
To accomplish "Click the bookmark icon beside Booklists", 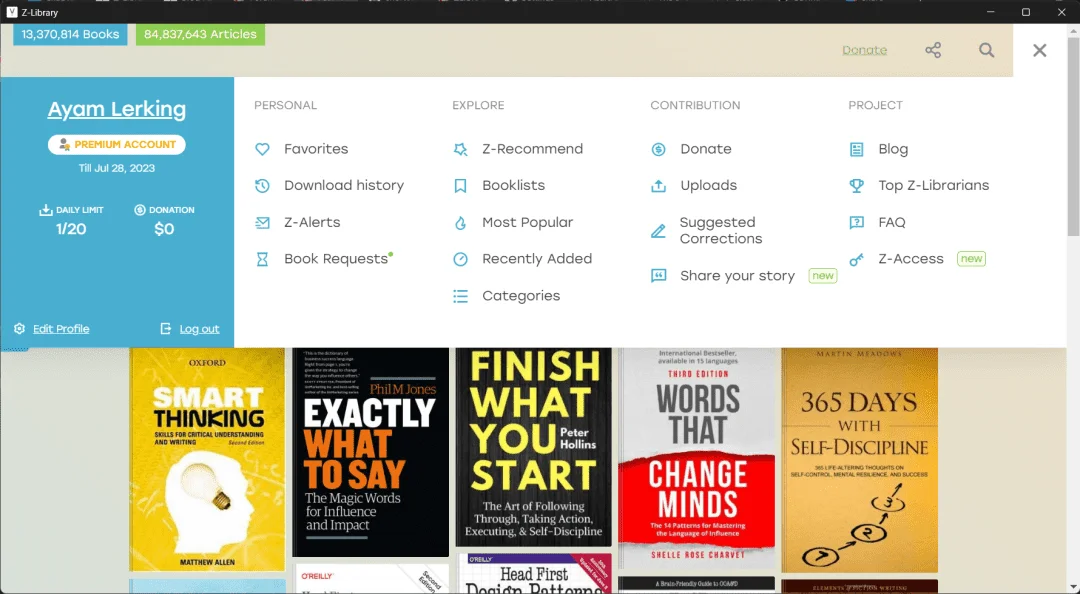I will [x=460, y=185].
